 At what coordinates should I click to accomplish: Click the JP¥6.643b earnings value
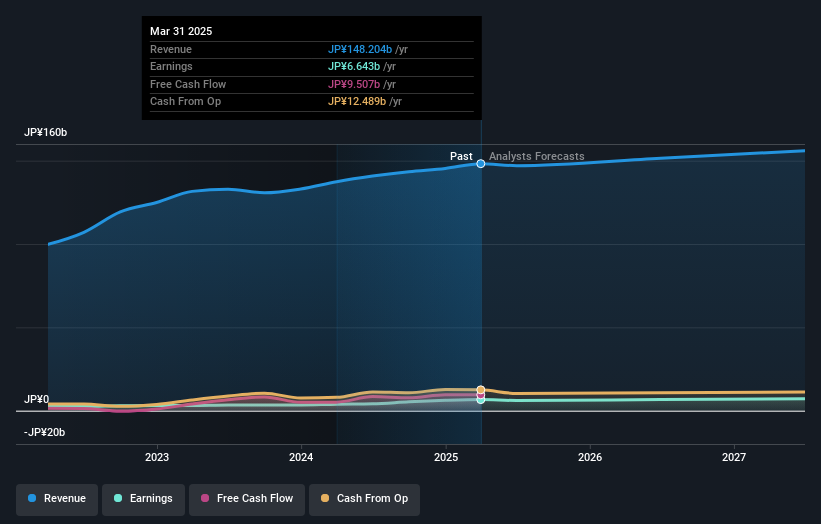tap(354, 66)
